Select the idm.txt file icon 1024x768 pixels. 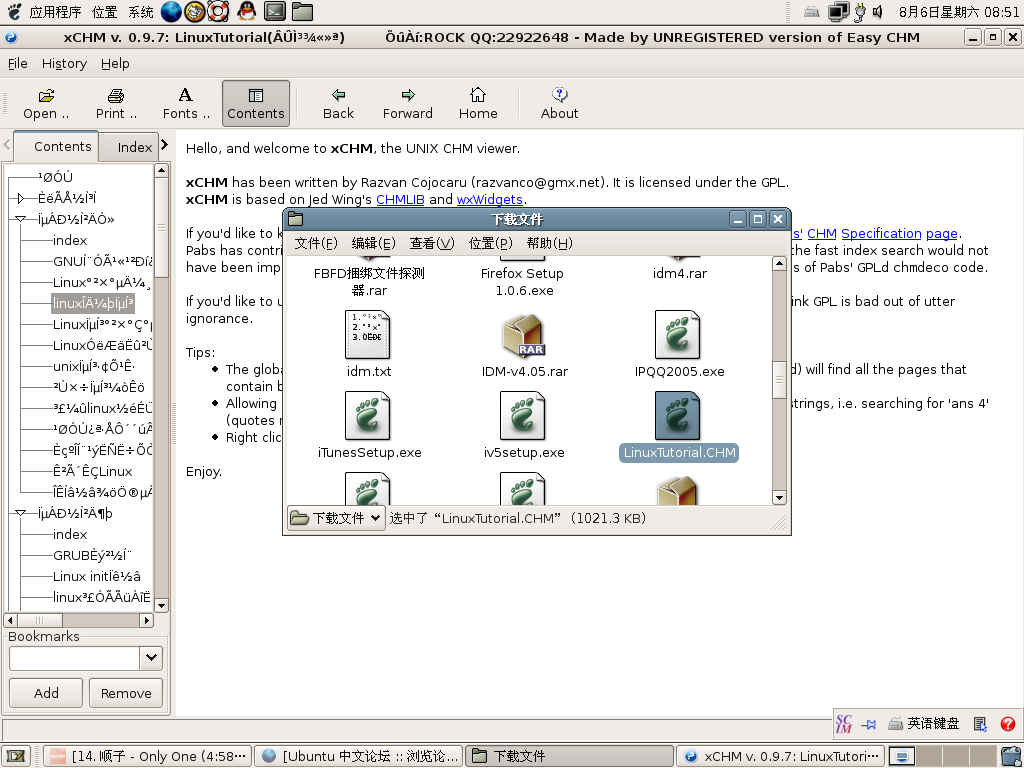click(x=368, y=334)
